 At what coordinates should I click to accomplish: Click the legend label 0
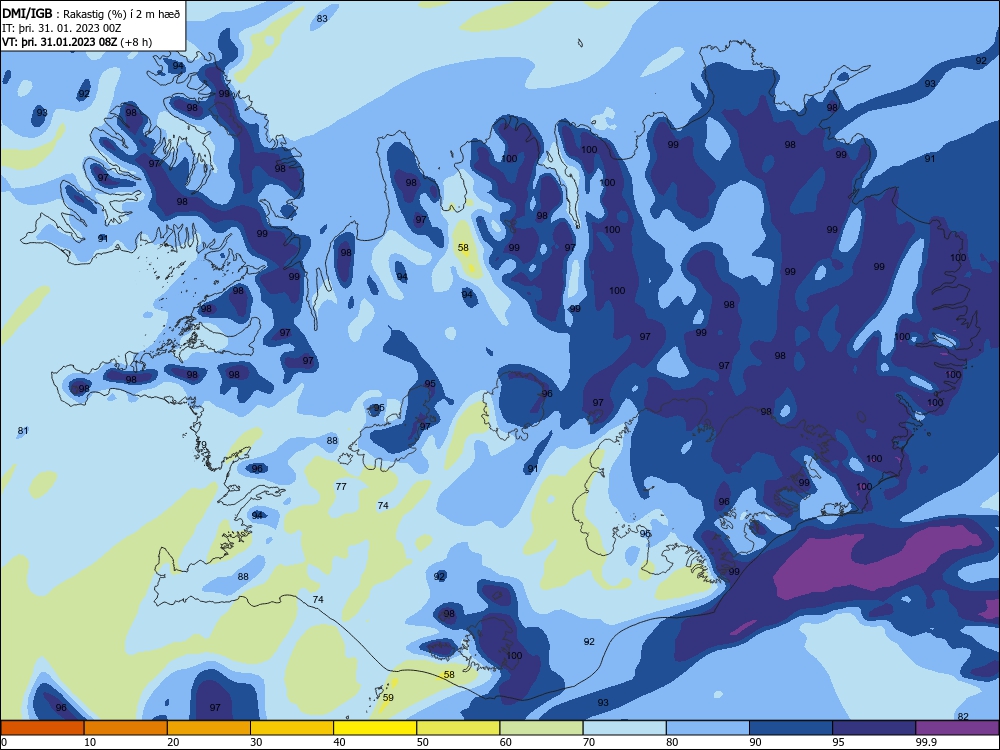[4, 742]
